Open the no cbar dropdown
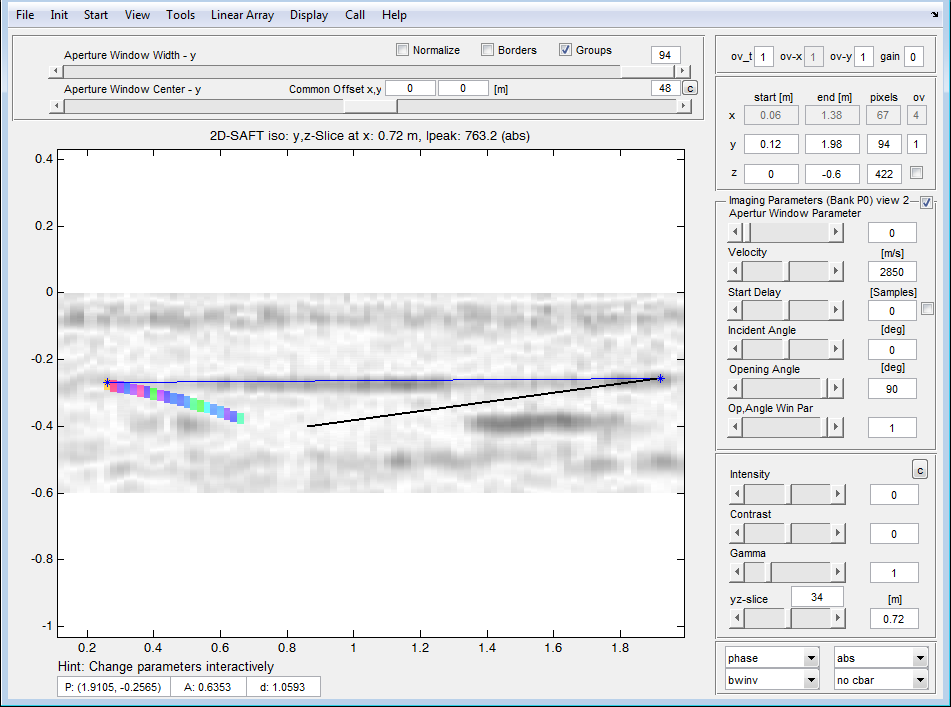Screen dimensions: 951x707 tap(881, 680)
